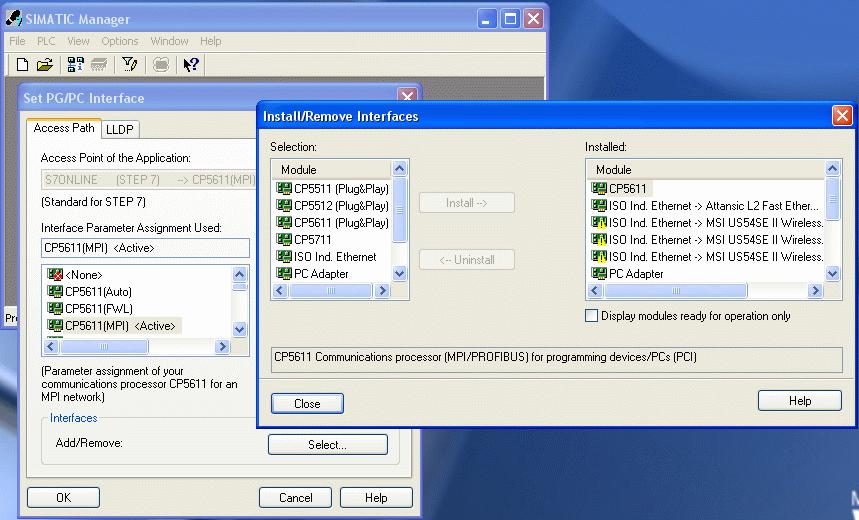The height and width of the screenshot is (520, 859).
Task: Click Close in Install/Remove Interfaces
Action: pos(307,404)
